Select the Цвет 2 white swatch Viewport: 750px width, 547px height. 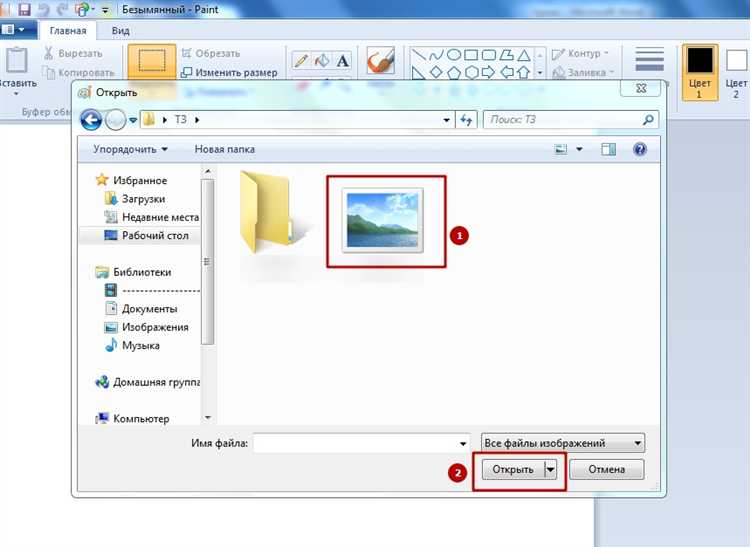click(736, 72)
